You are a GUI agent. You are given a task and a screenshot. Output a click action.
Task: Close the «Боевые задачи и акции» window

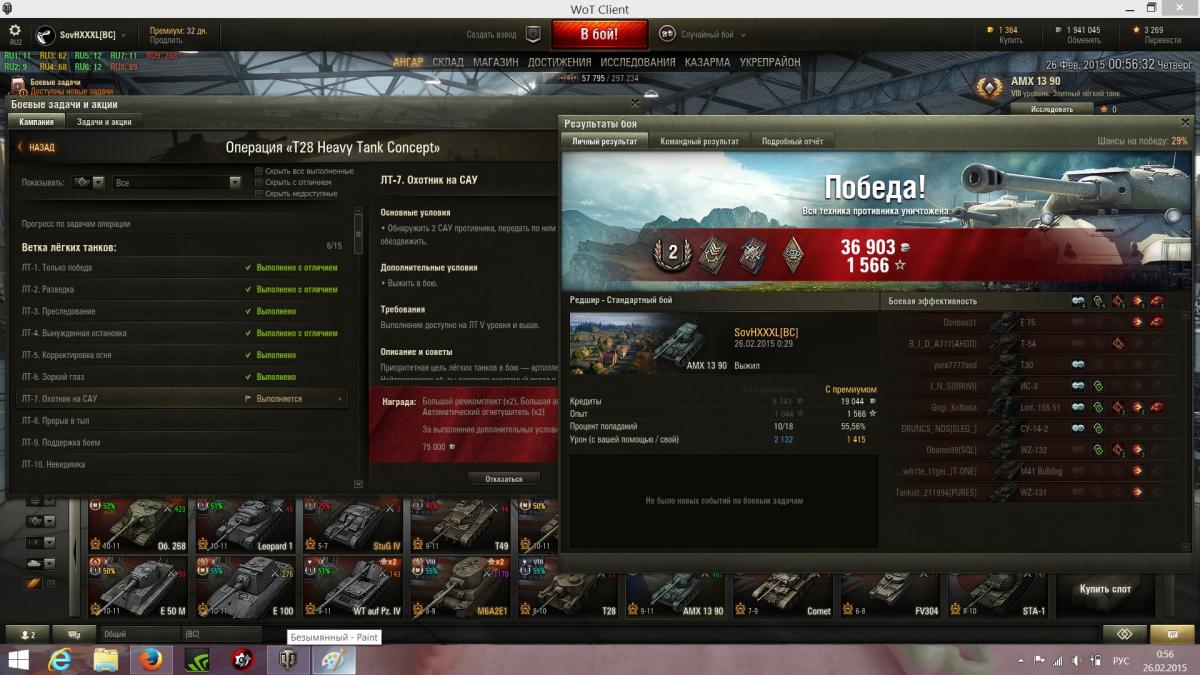[x=635, y=102]
